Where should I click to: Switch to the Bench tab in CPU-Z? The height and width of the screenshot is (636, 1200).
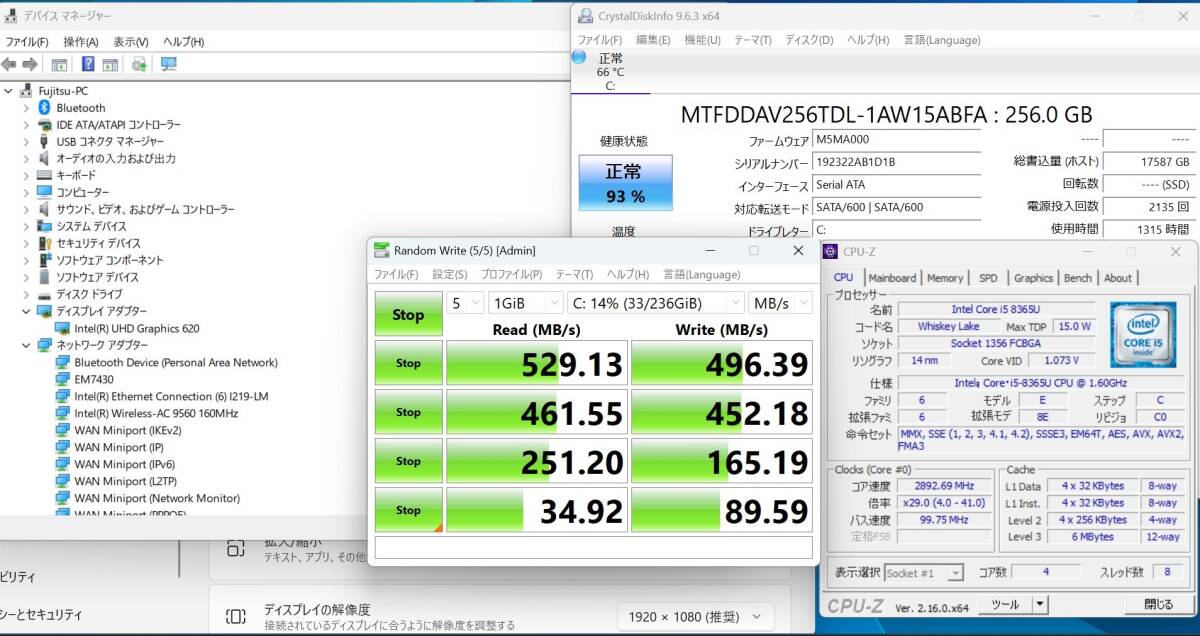pos(1077,278)
